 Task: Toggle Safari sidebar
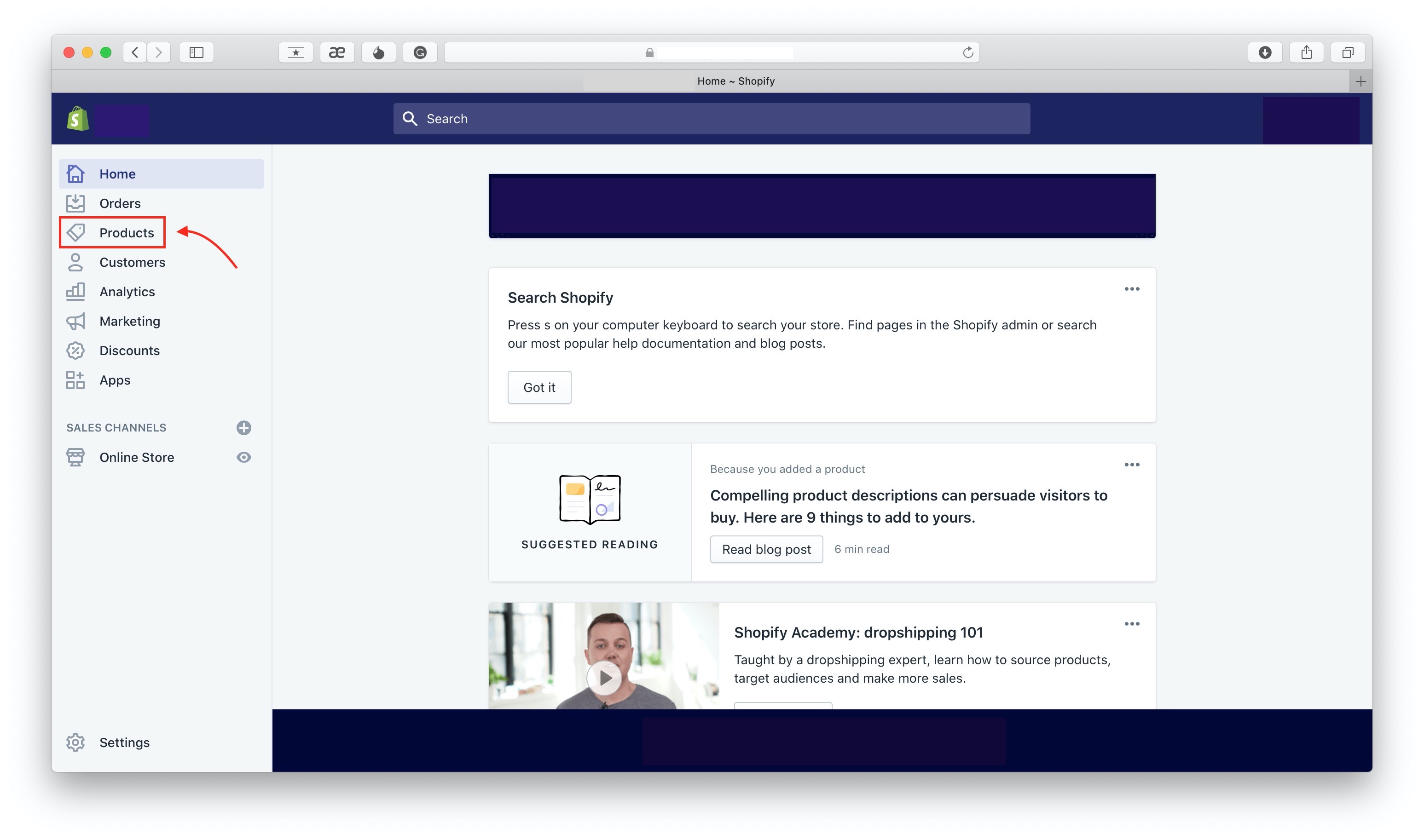196,52
